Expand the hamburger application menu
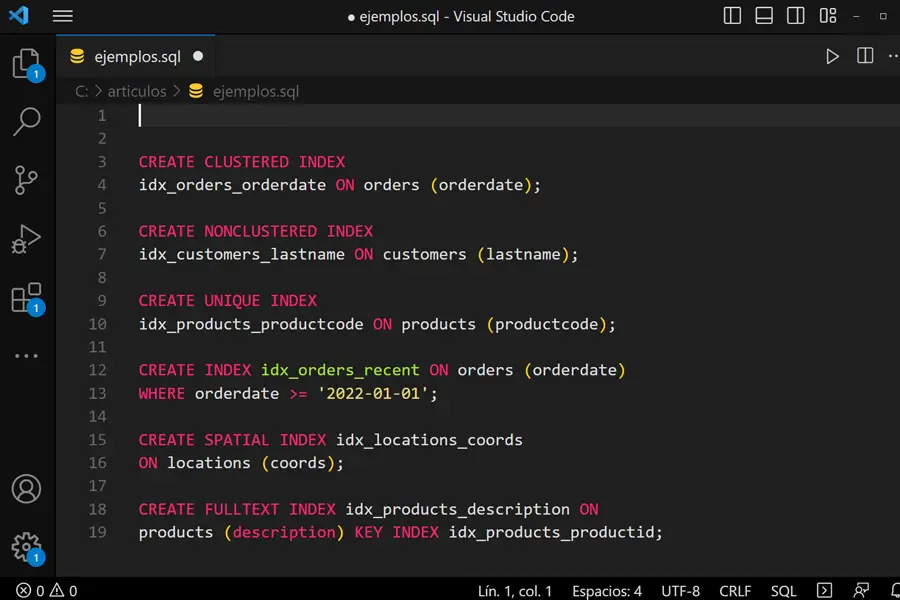Viewport: 900px width, 600px height. pos(62,16)
